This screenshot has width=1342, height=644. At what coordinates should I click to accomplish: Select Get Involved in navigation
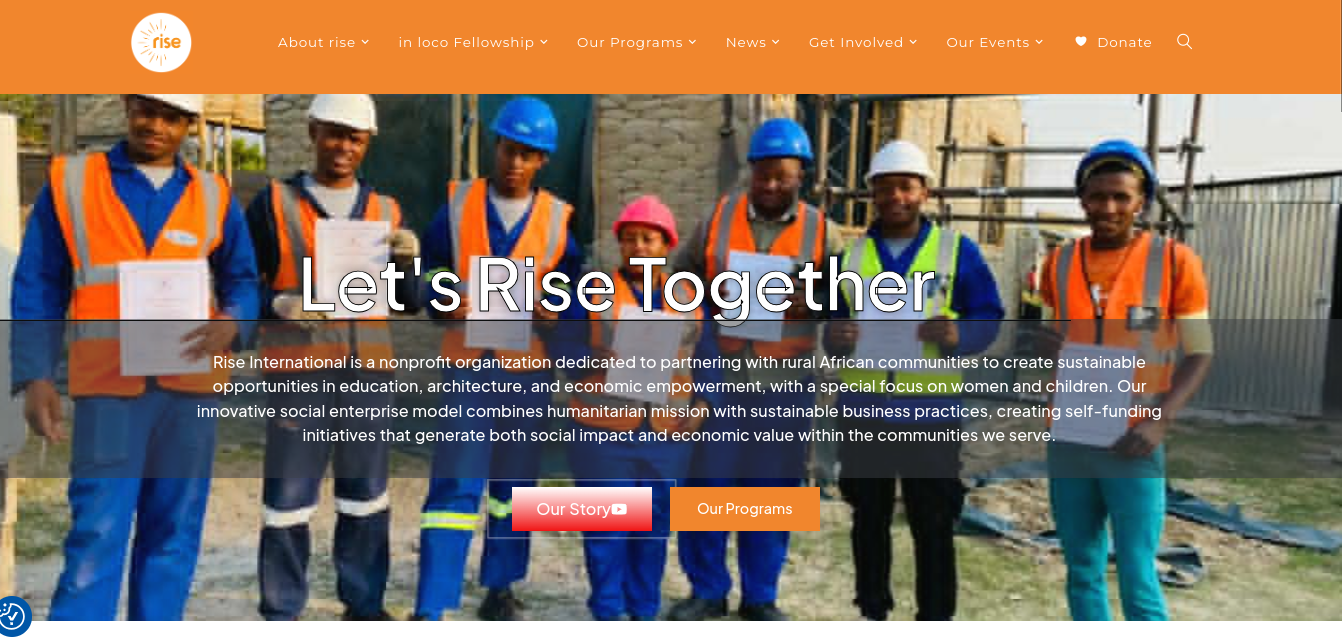(856, 42)
